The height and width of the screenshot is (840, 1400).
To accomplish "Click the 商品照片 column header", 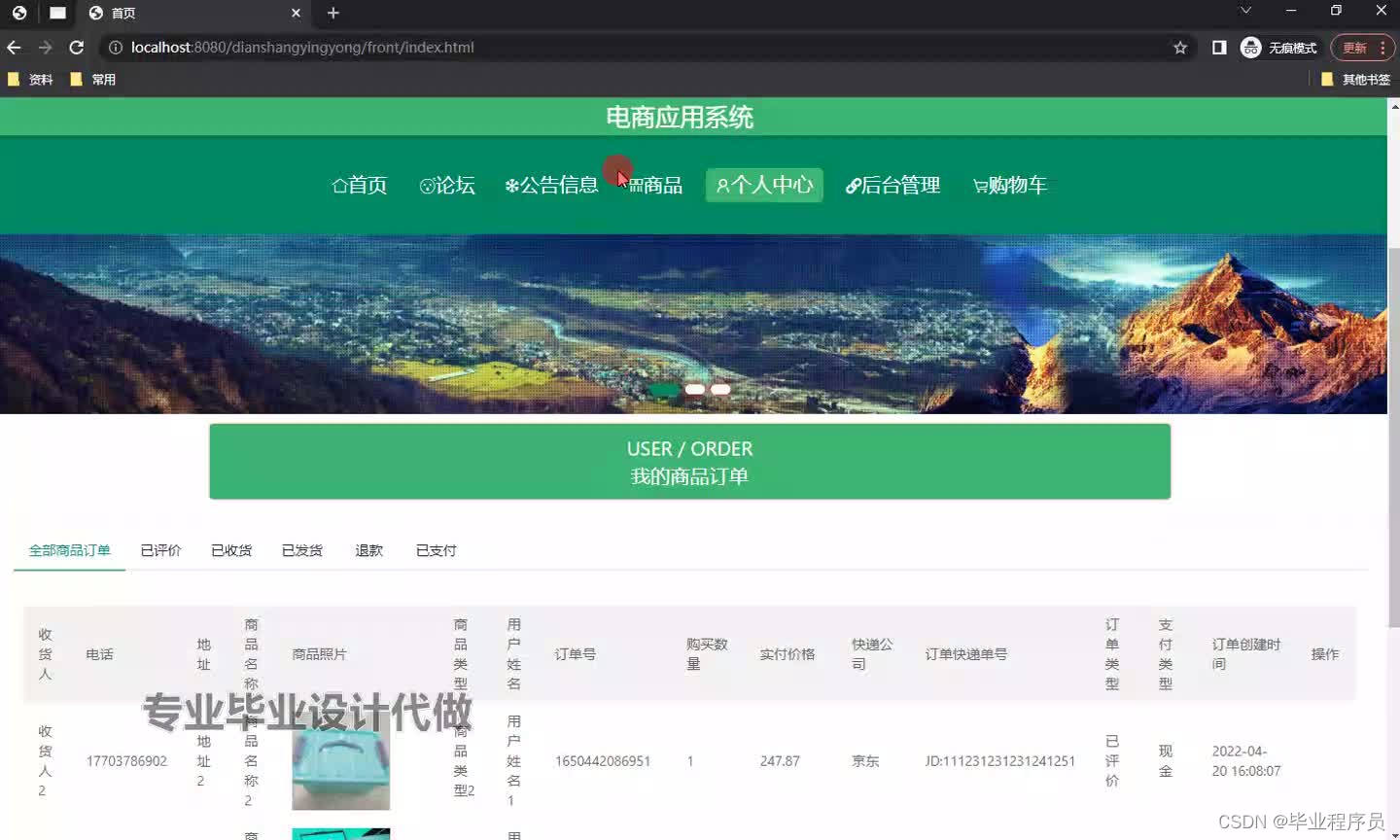I will point(319,654).
